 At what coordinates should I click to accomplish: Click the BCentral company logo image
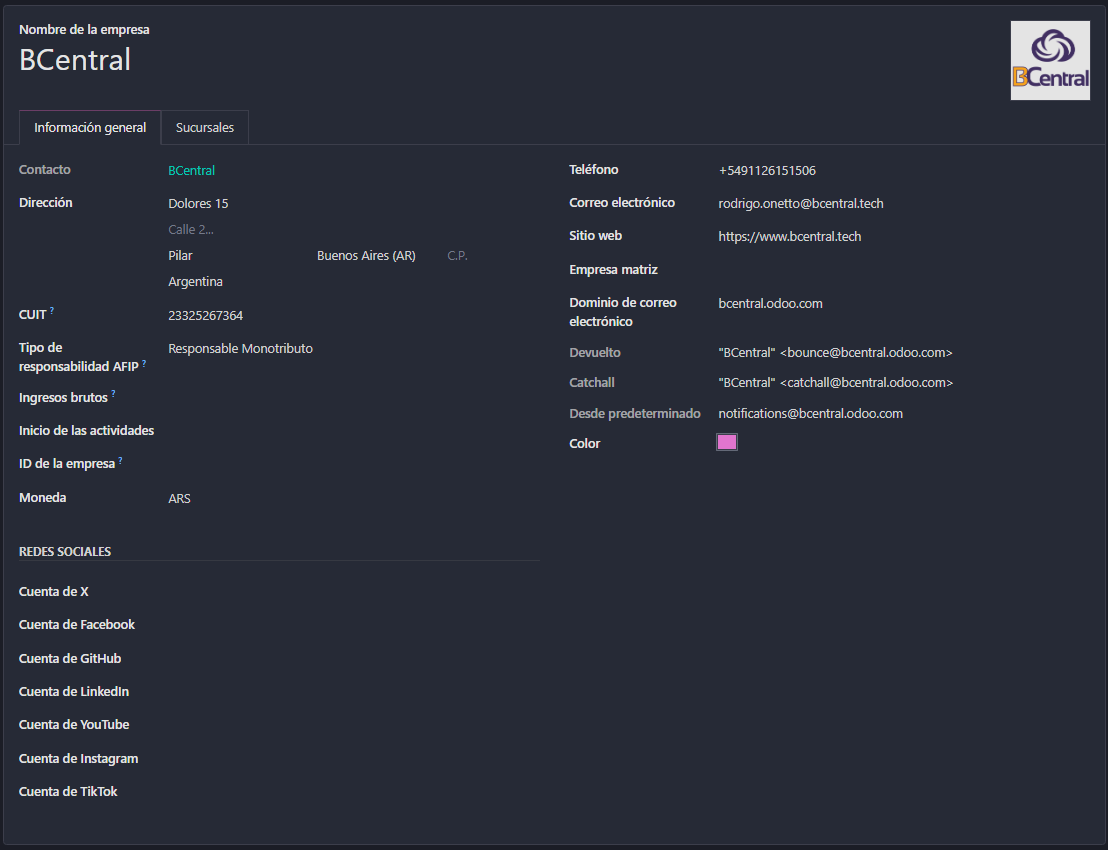1049,61
